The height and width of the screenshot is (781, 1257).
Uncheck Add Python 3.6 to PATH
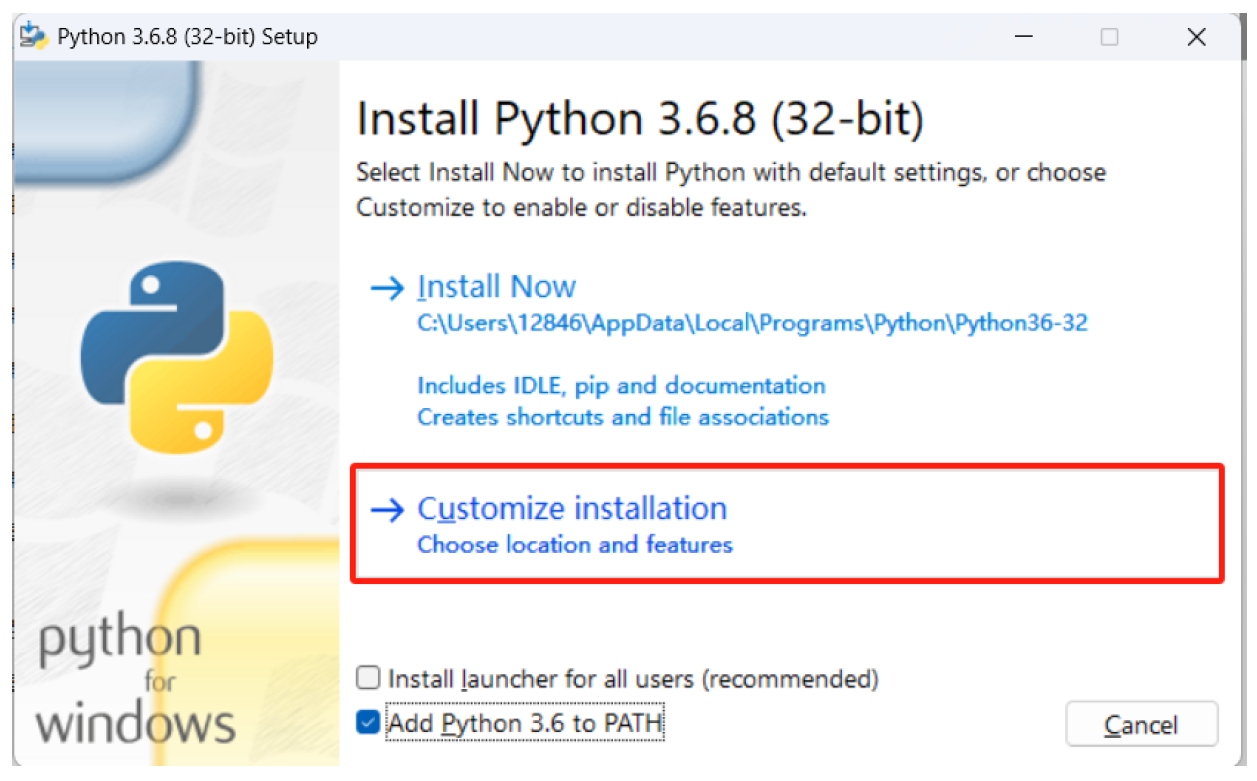coord(369,722)
